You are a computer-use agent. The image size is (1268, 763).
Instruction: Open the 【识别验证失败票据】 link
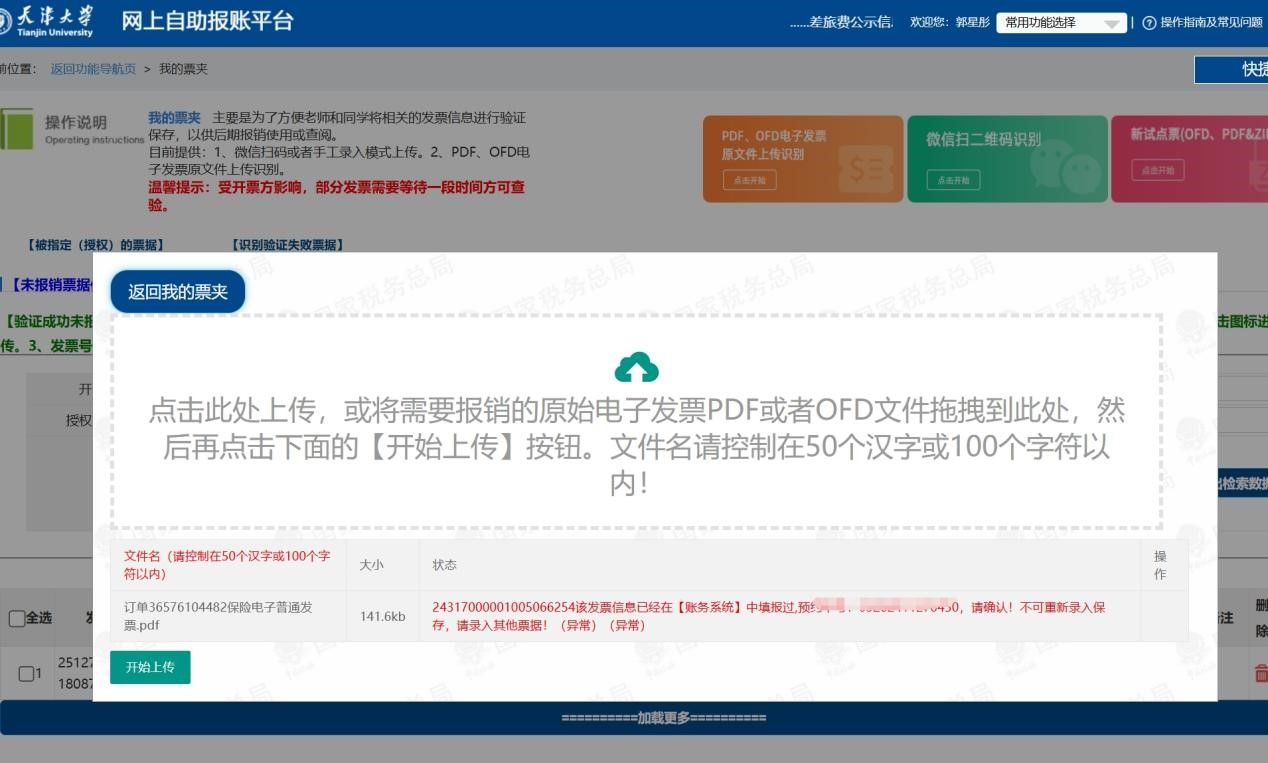(x=287, y=245)
